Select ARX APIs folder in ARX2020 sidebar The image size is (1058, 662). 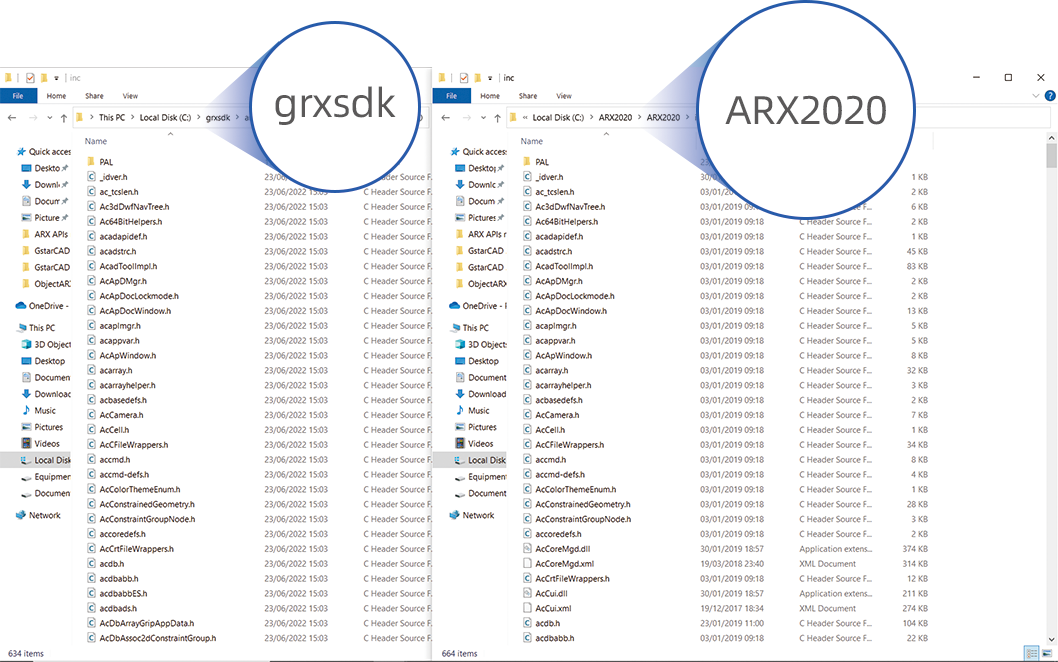(x=479, y=234)
